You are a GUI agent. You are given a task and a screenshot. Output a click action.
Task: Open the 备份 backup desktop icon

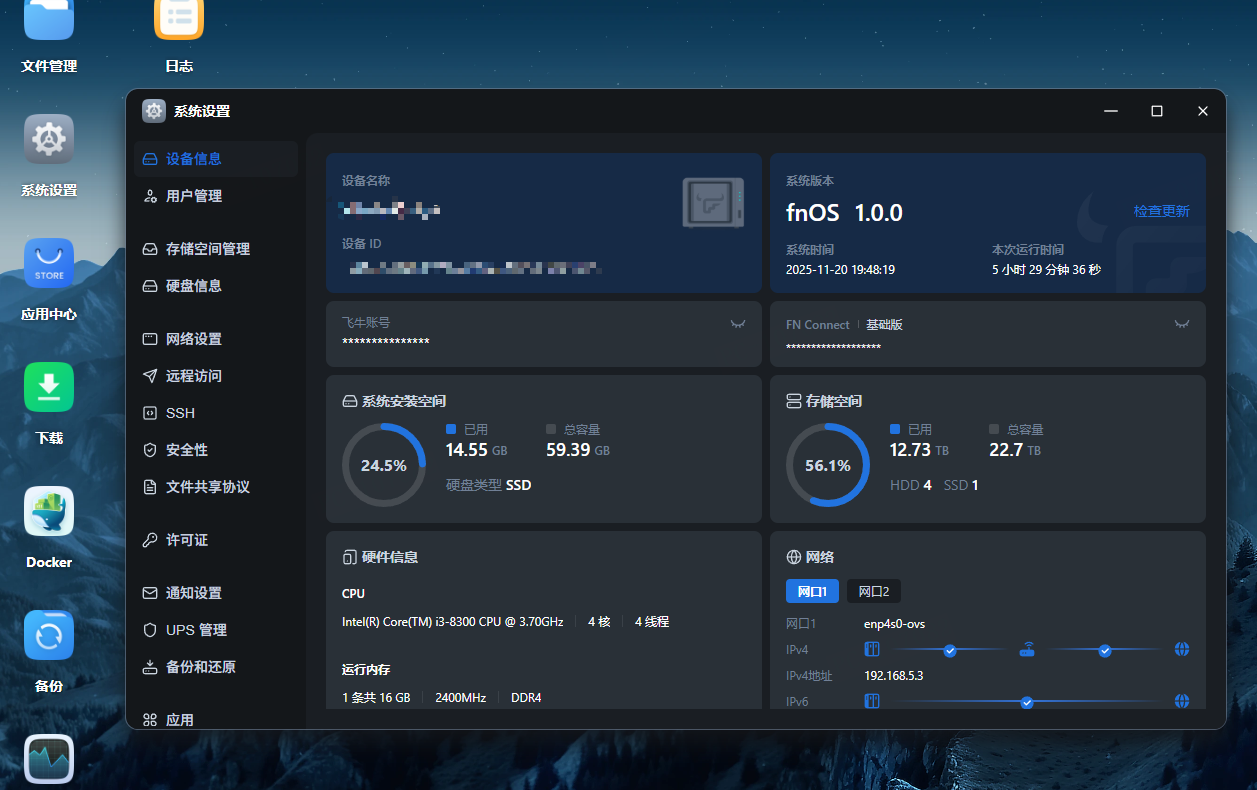click(49, 636)
